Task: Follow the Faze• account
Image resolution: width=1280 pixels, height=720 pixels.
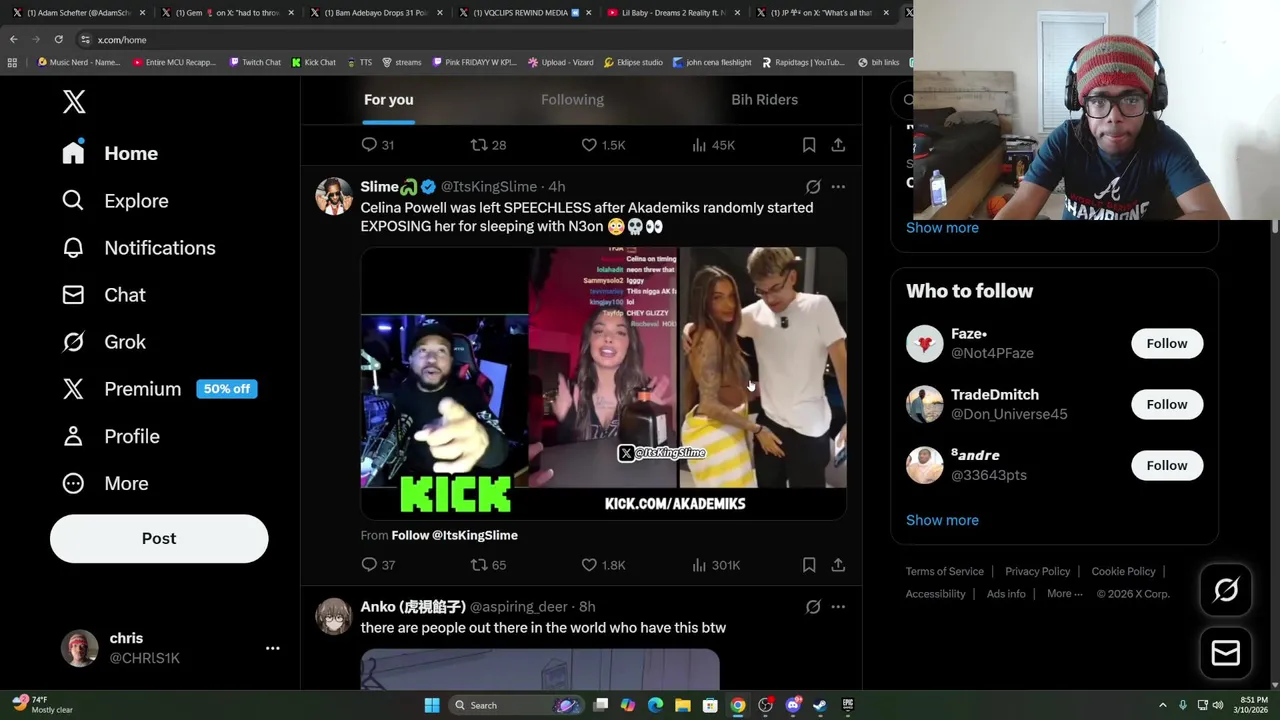Action: click(x=1167, y=343)
